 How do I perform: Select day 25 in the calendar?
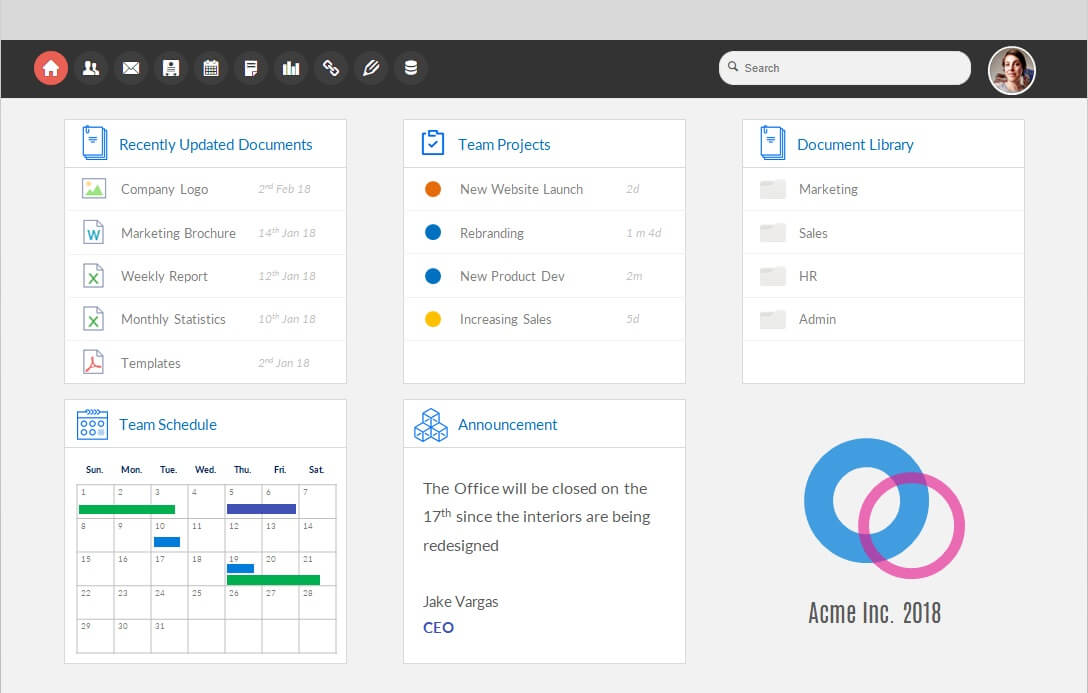click(x=206, y=602)
